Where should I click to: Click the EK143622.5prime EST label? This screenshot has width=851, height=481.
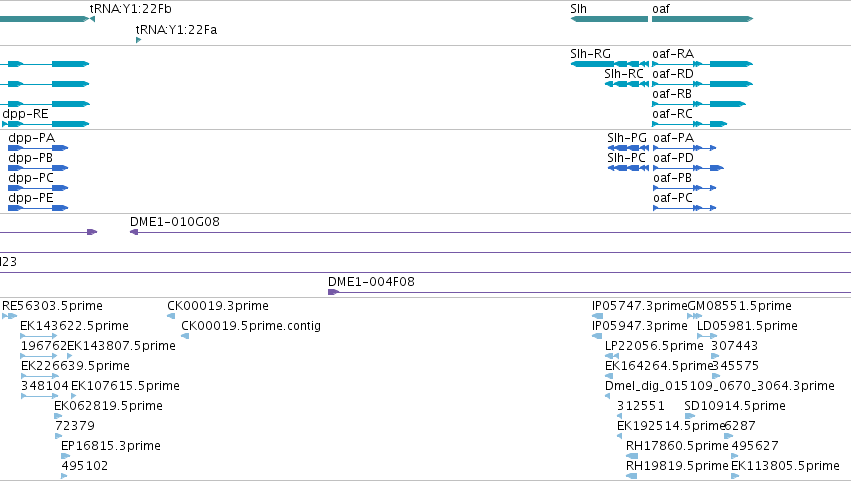coord(74,326)
